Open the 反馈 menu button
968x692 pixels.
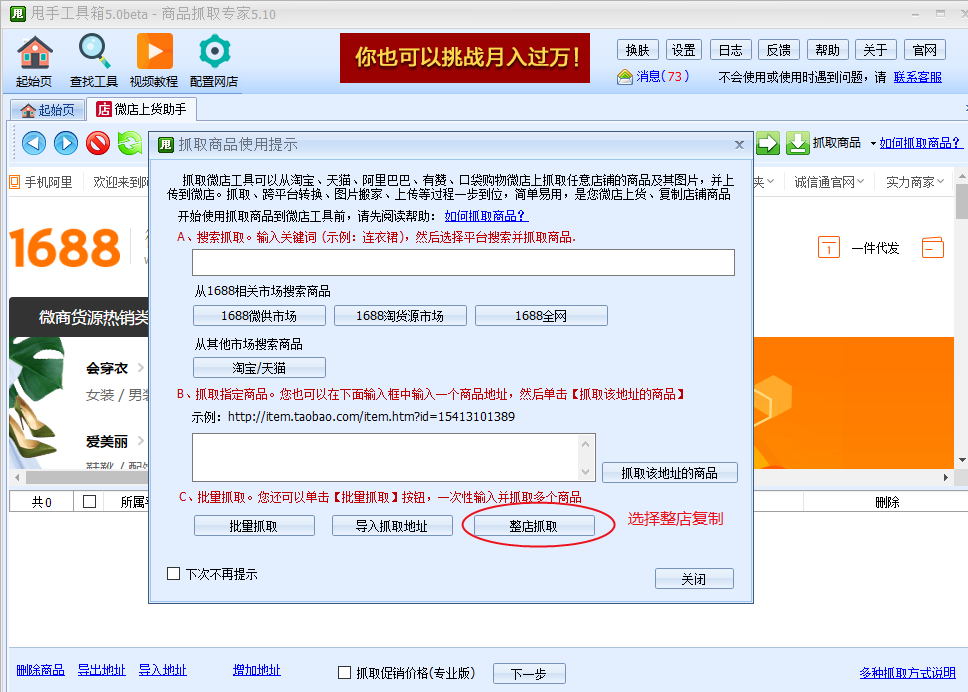778,50
